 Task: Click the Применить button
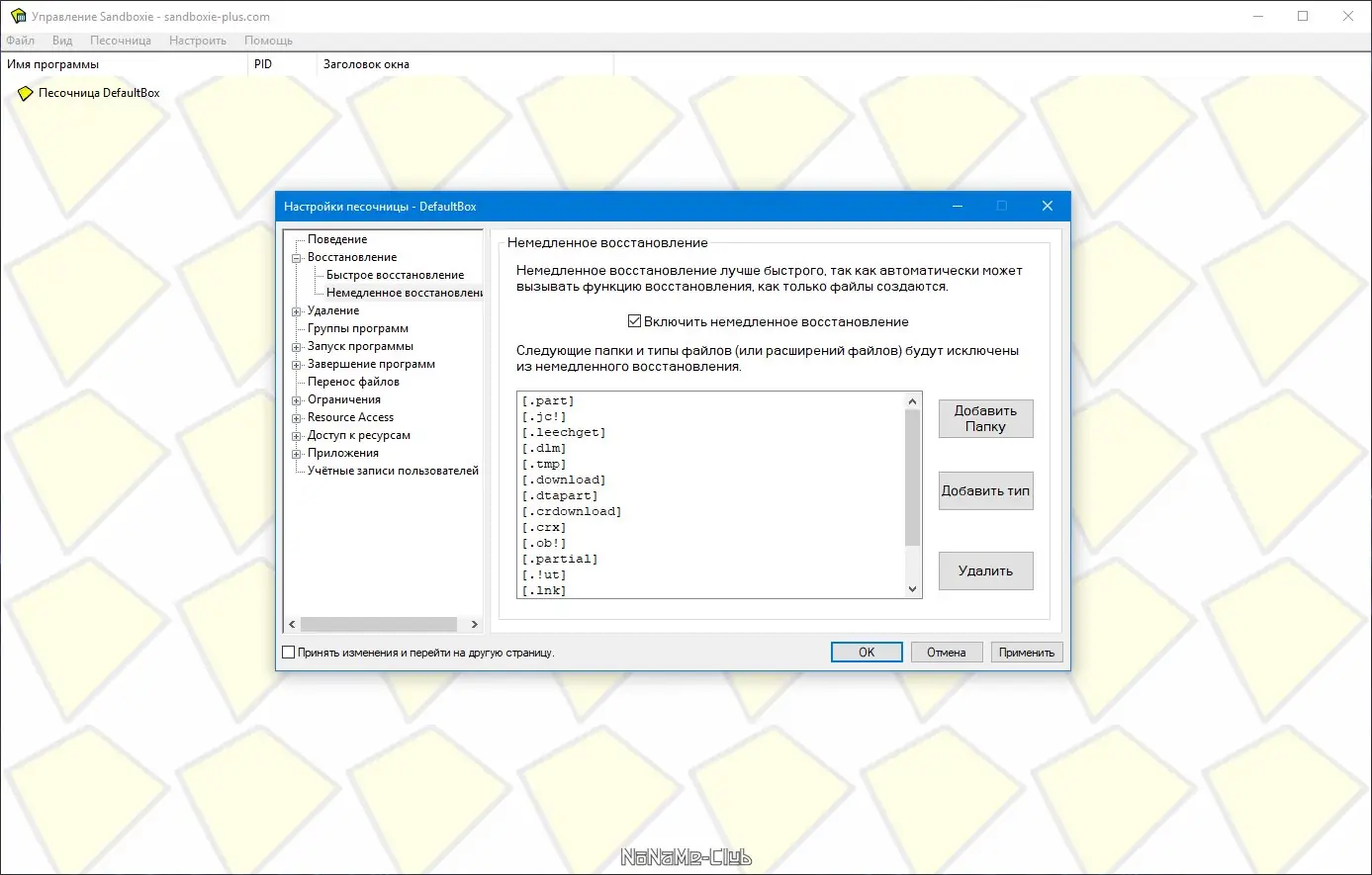[1026, 652]
